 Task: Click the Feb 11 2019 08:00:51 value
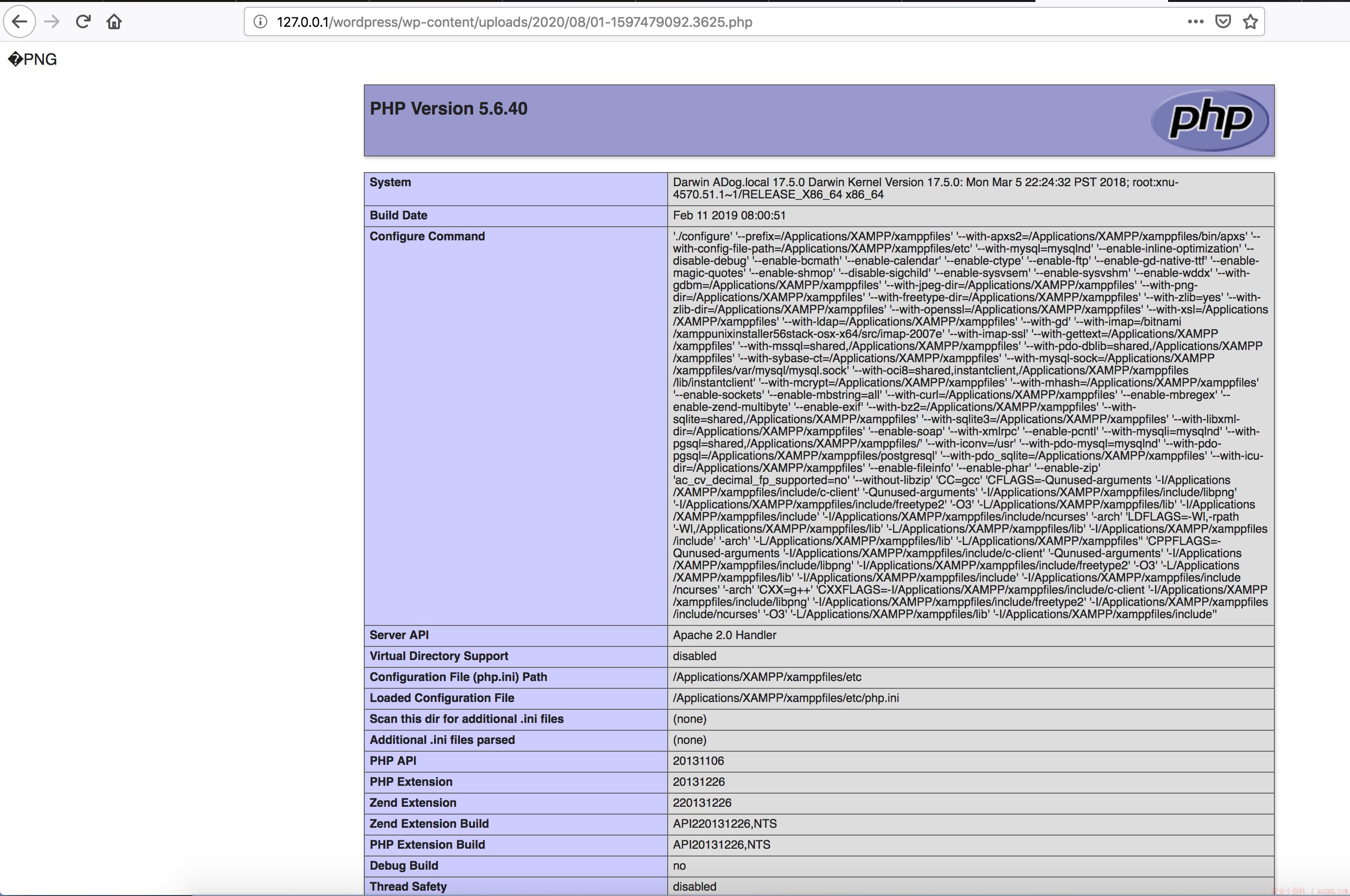(729, 215)
